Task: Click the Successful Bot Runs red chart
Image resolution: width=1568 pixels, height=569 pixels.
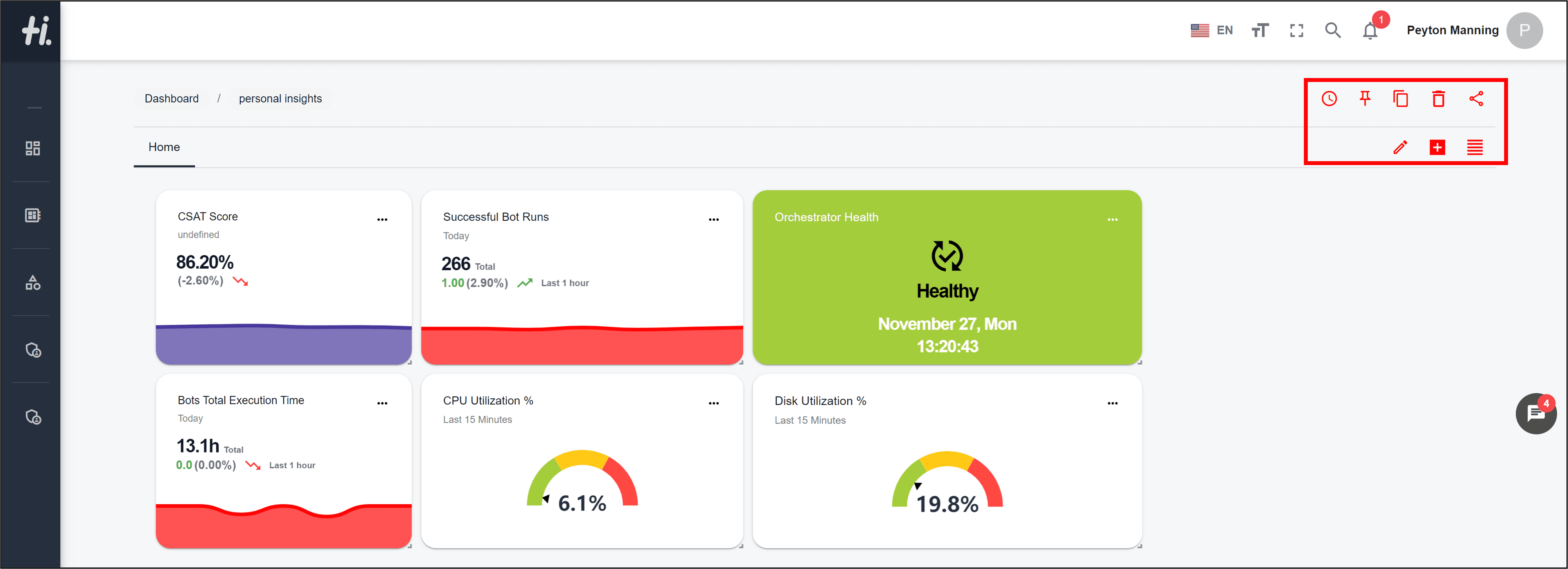Action: (x=582, y=345)
